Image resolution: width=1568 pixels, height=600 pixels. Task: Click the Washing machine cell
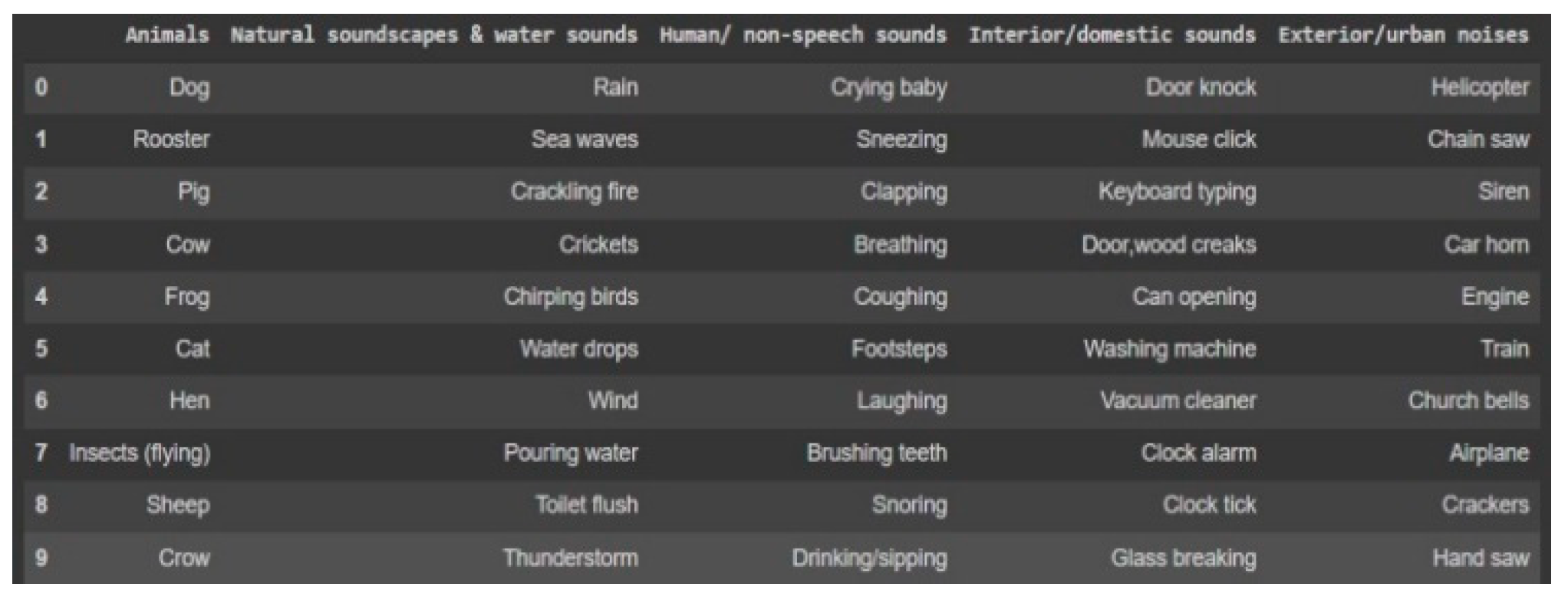click(x=1169, y=349)
